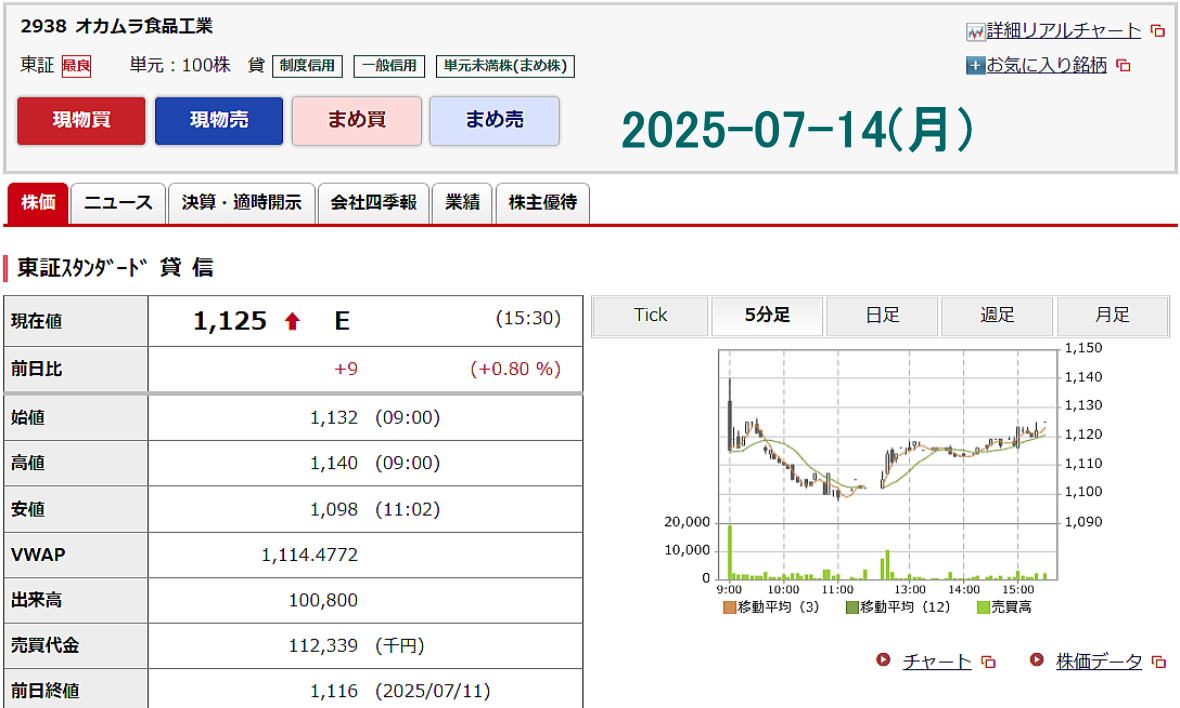Switch chart to 週足
Screen dimensions: 1180x708
(x=997, y=316)
